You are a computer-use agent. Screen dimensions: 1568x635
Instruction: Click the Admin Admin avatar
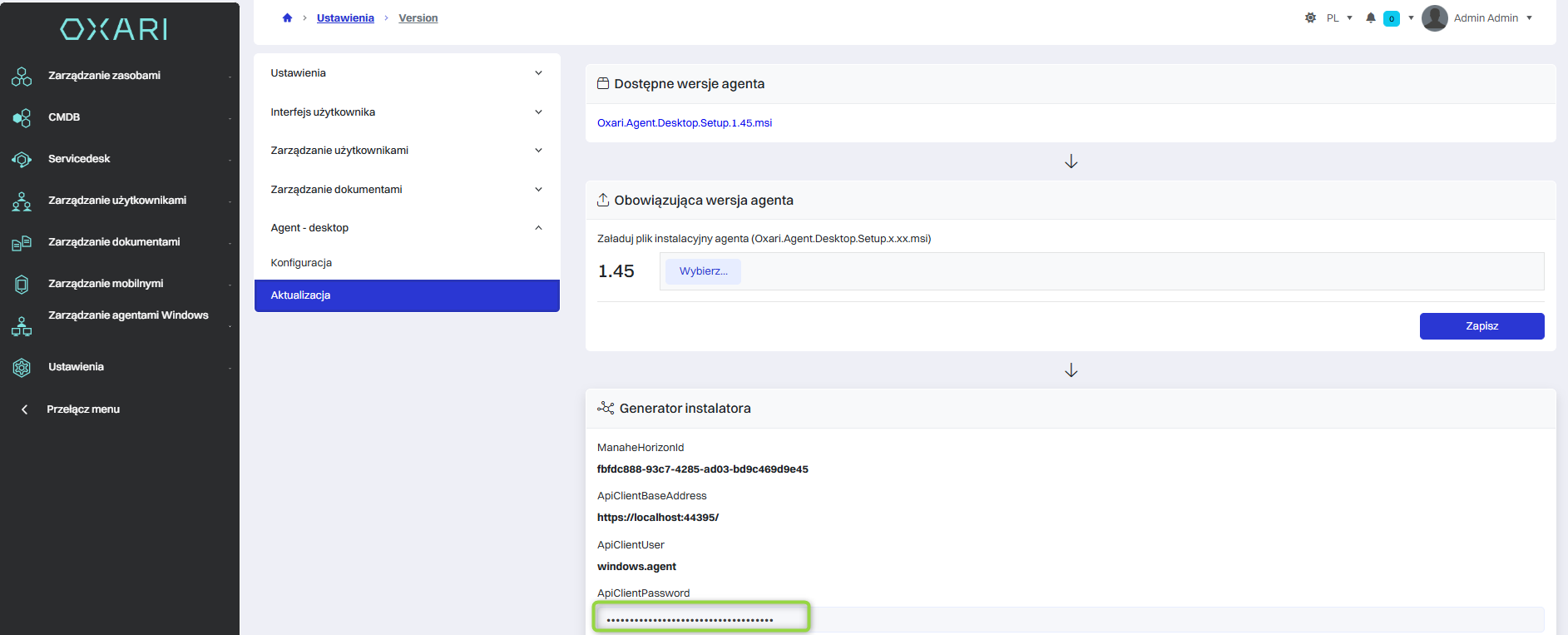(1434, 17)
